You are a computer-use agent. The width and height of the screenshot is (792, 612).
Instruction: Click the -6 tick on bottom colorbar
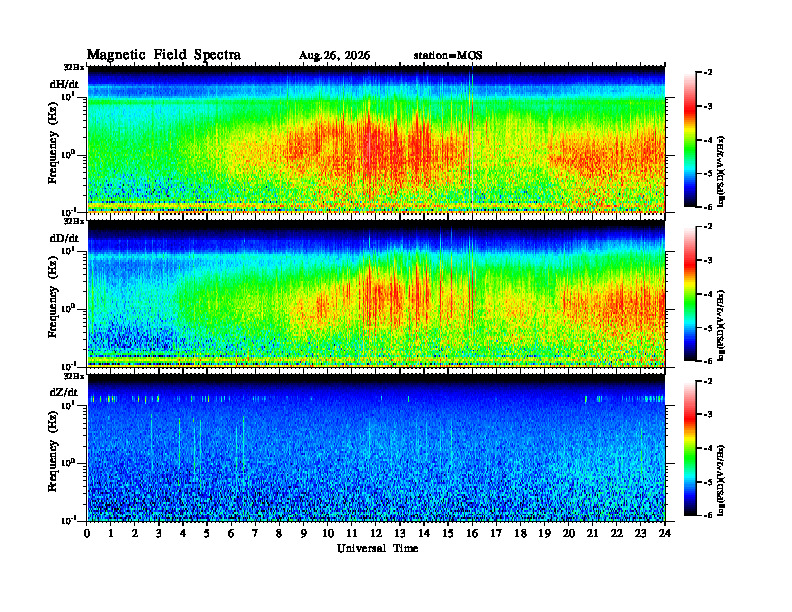[708, 515]
